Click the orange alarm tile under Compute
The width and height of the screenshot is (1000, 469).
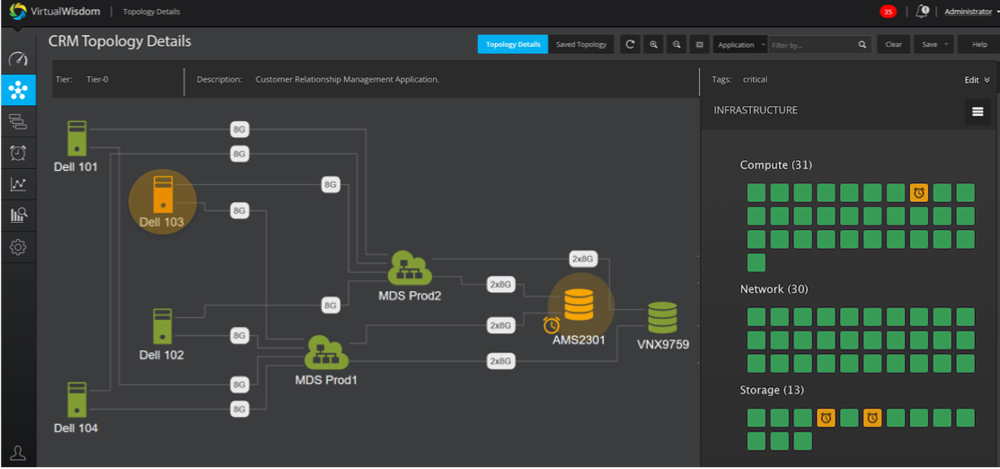point(919,193)
